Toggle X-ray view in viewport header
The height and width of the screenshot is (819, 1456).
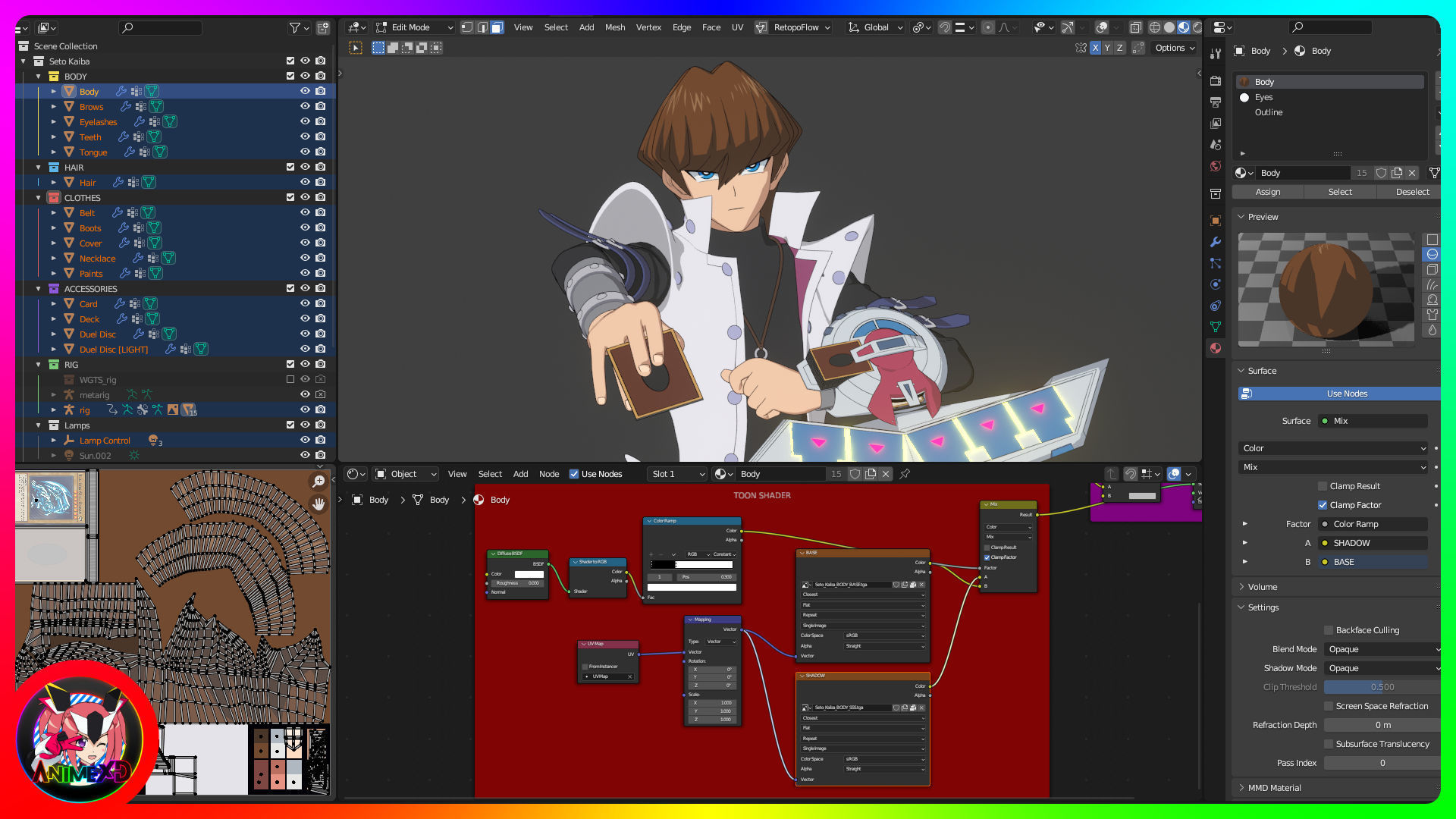tap(1136, 27)
